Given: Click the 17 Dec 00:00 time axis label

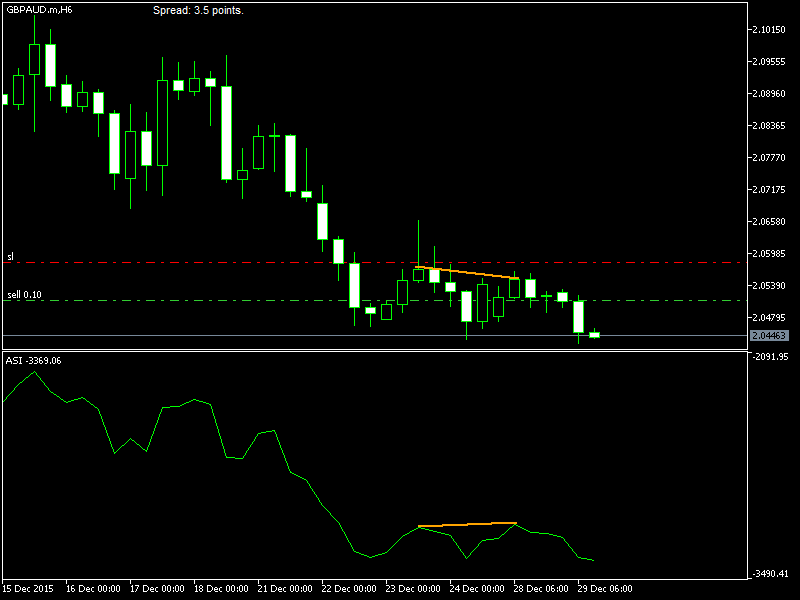Looking at the screenshot, I should coord(157,588).
